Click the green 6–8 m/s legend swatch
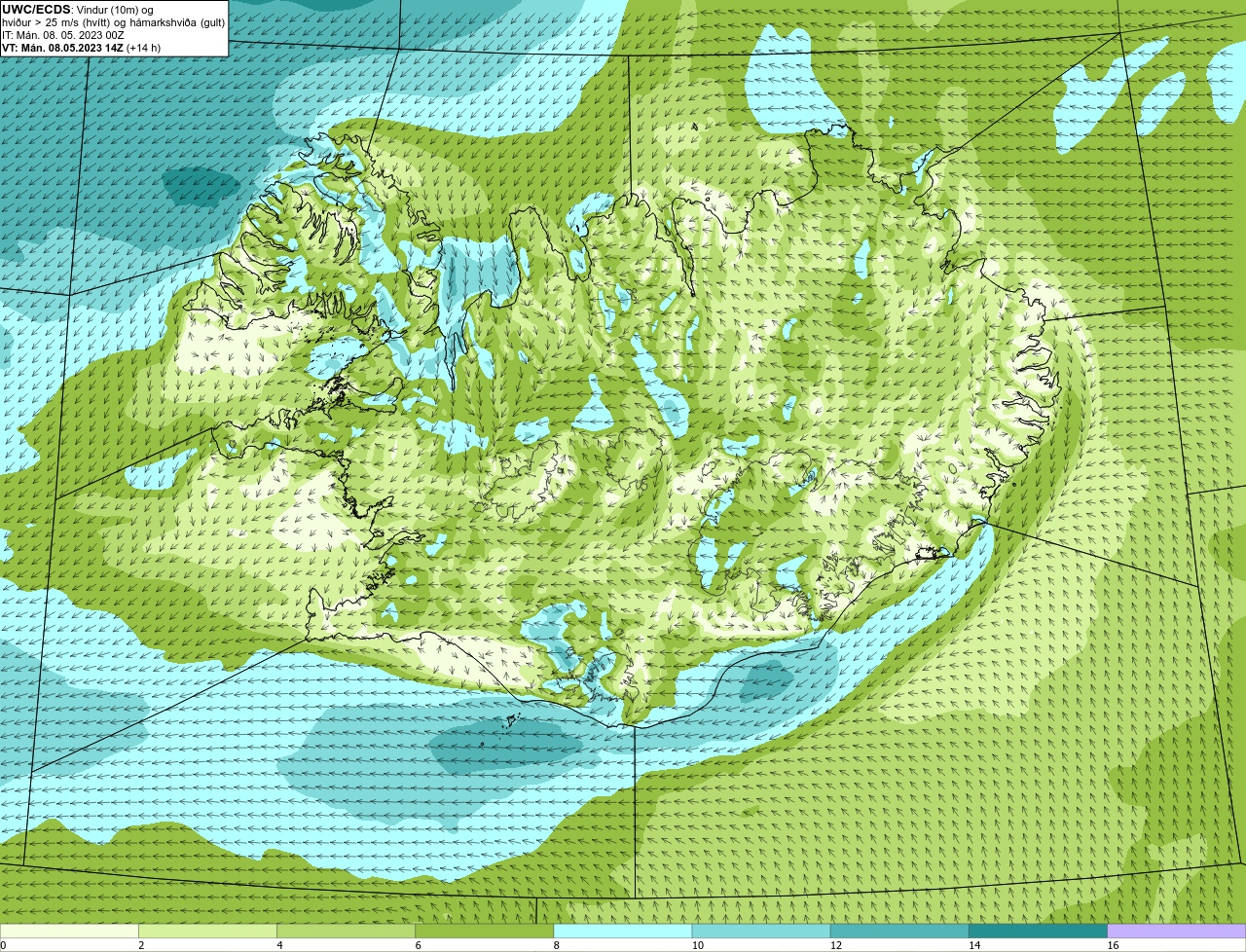 (x=485, y=932)
